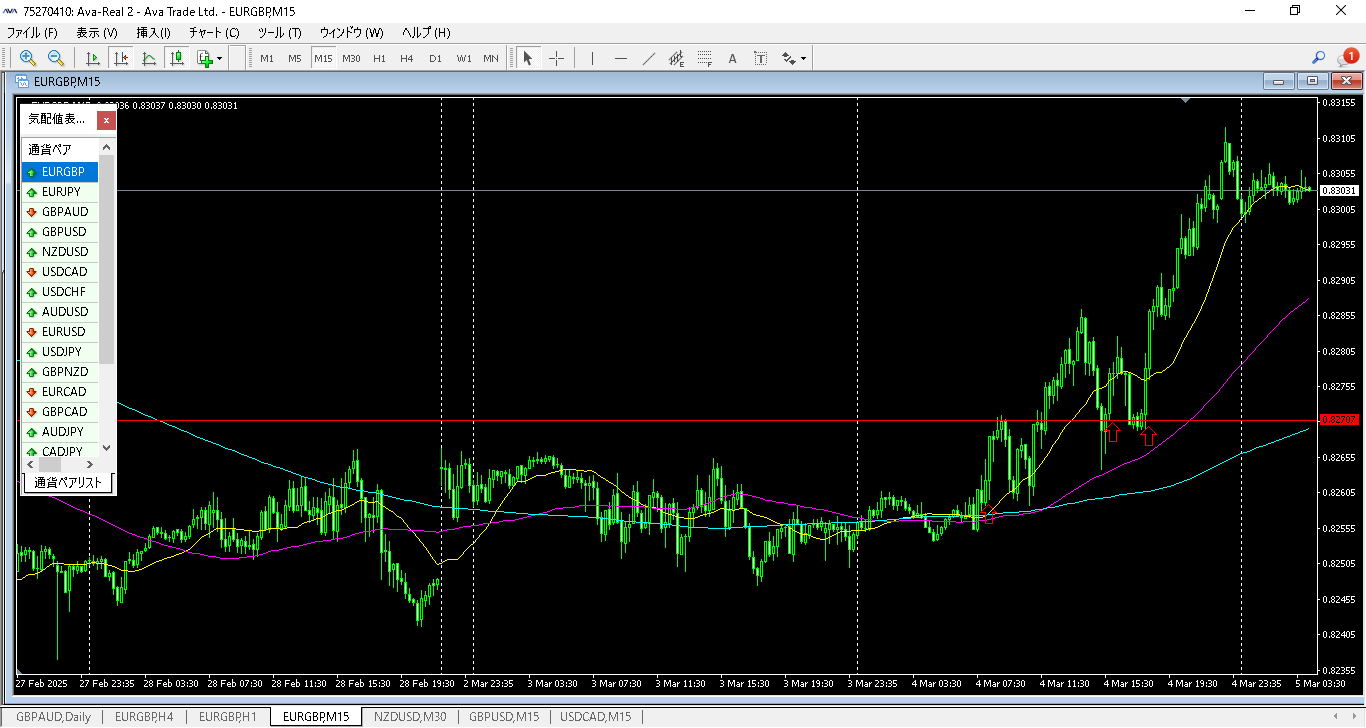Open the notifications bubble with badge
The image size is (1366, 728).
(x=1347, y=57)
